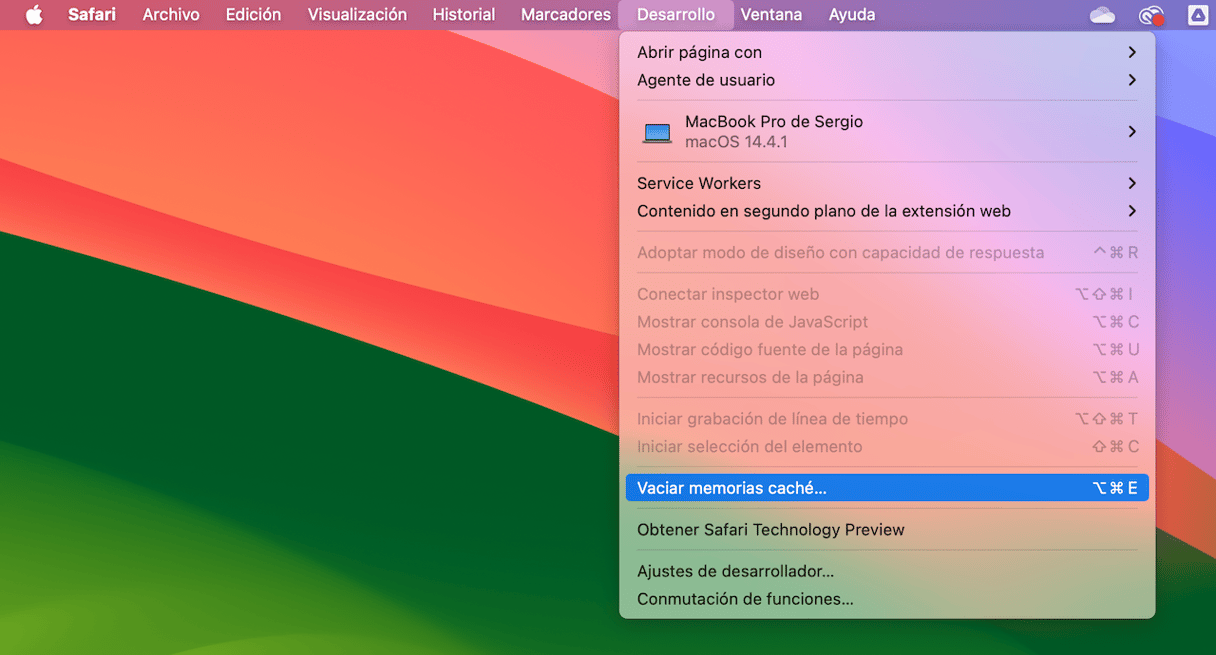Open the Ayuda menu
Image resolution: width=1216 pixels, height=655 pixels.
(x=852, y=15)
